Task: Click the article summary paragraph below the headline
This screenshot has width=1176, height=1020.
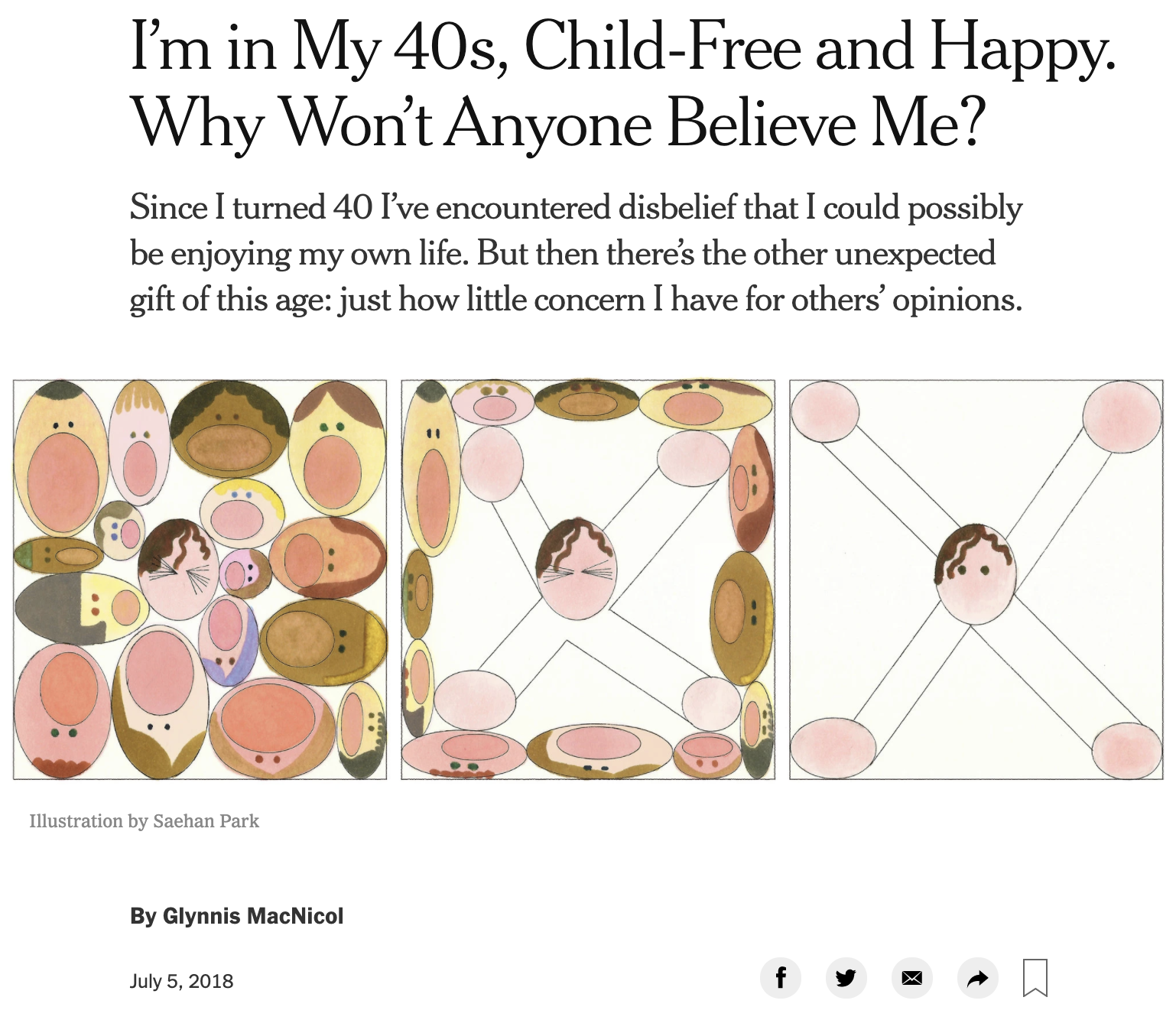Action: click(575, 254)
